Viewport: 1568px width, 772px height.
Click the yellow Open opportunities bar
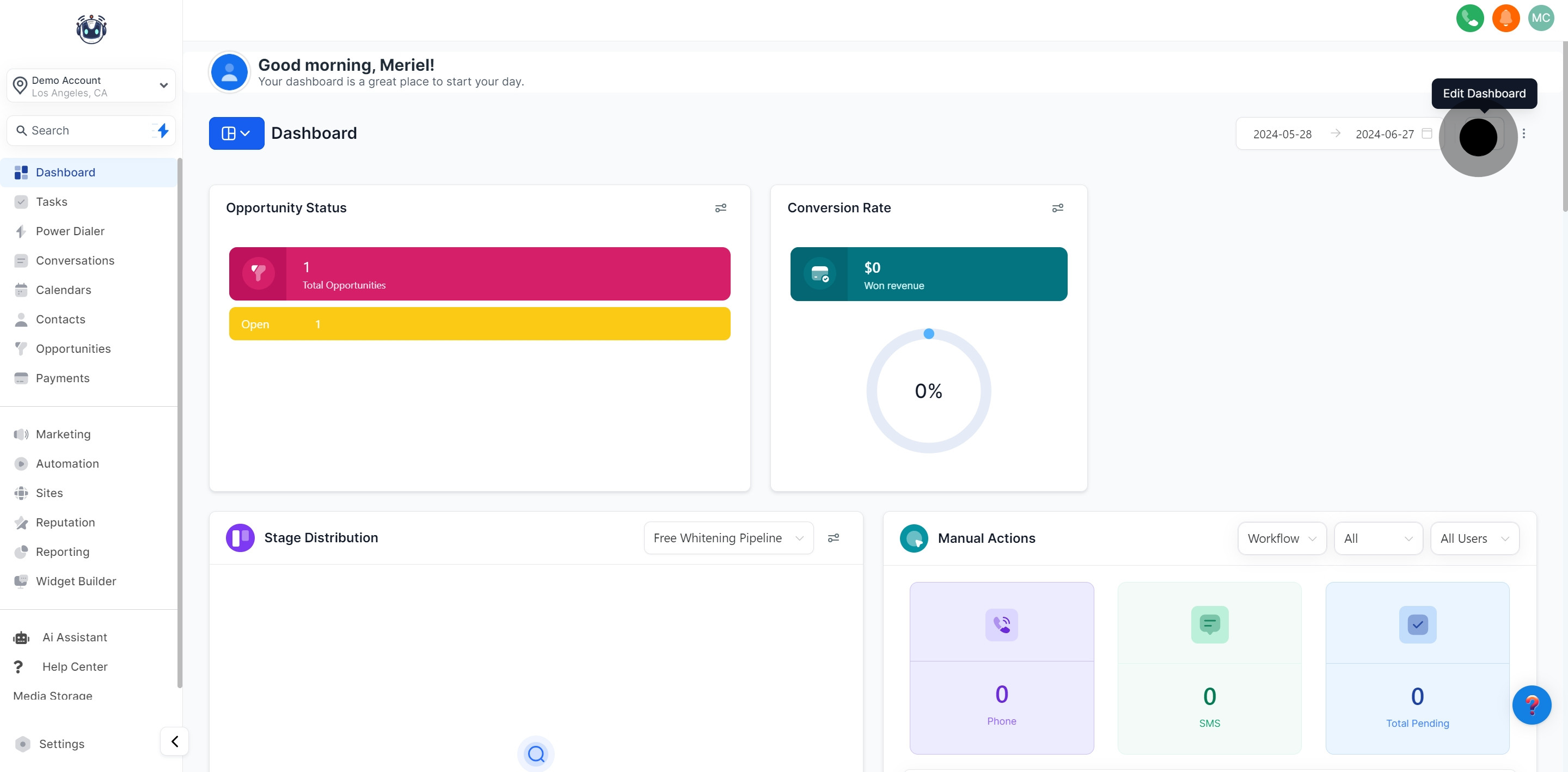pos(479,324)
